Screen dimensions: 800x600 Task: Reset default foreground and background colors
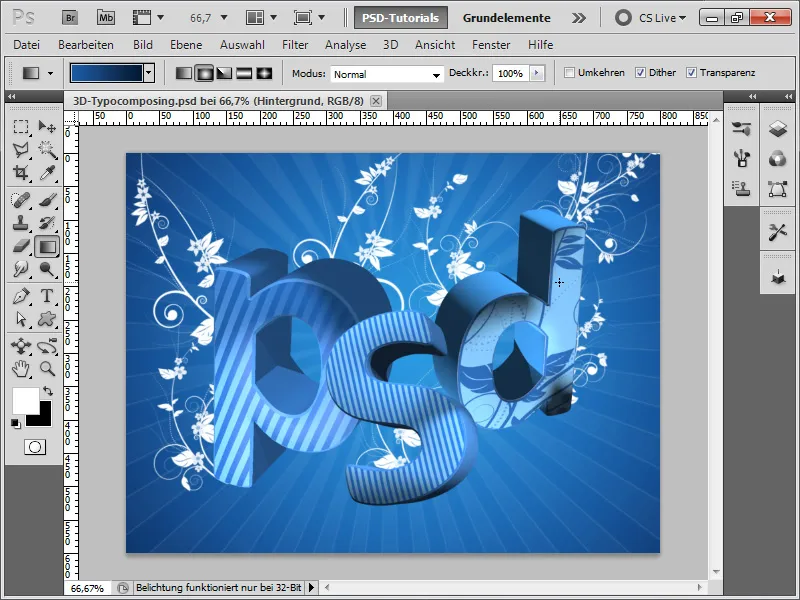[x=16, y=423]
